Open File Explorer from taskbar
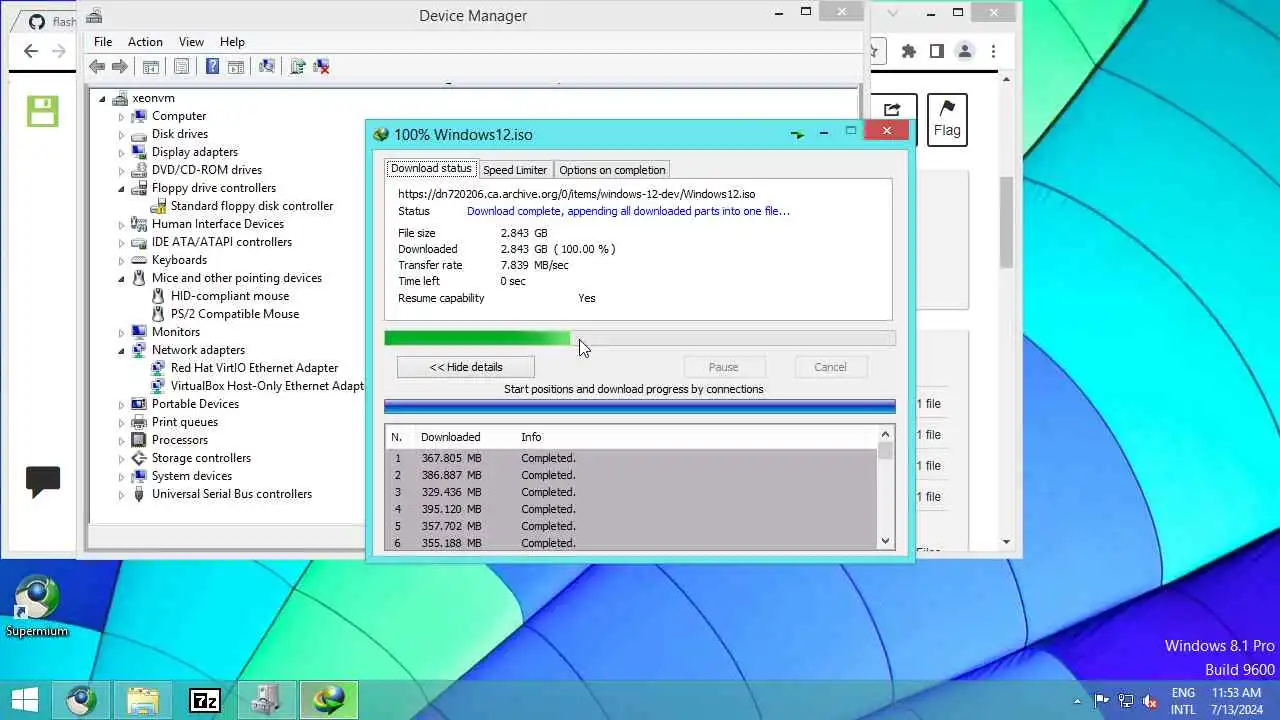This screenshot has height=720, width=1280. pos(143,700)
